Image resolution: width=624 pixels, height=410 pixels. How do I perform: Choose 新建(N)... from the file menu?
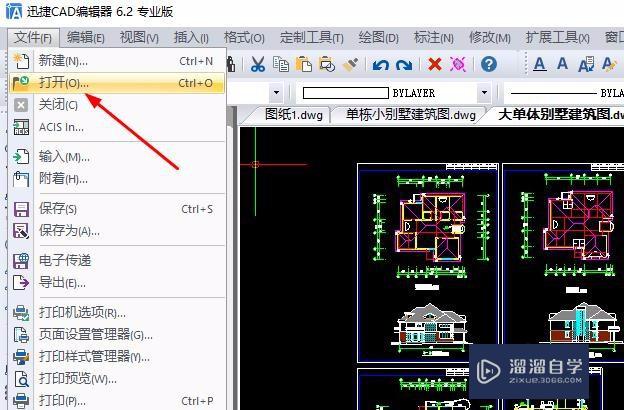pyautogui.click(x=117, y=61)
